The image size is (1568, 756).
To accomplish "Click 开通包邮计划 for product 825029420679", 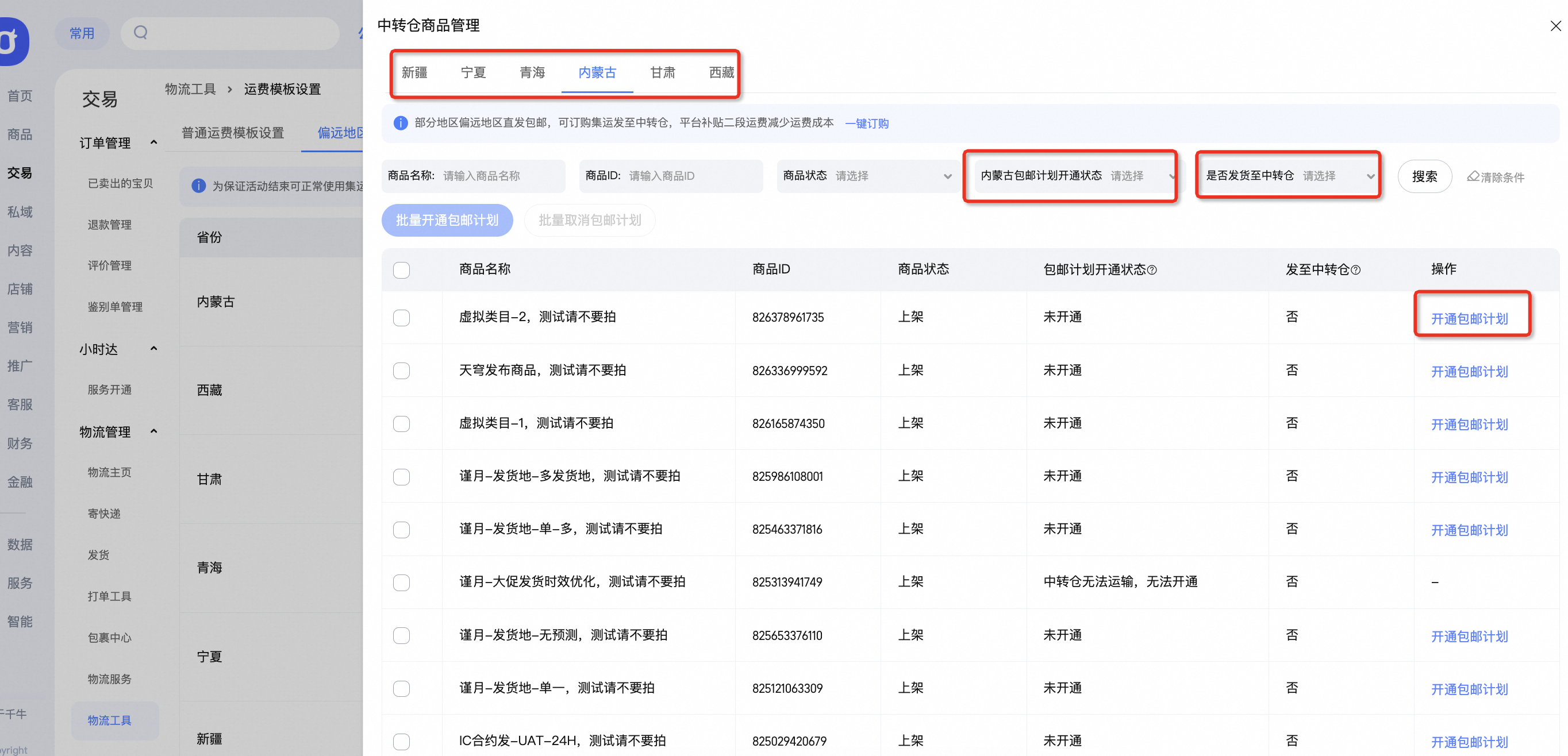I will coord(1469,742).
